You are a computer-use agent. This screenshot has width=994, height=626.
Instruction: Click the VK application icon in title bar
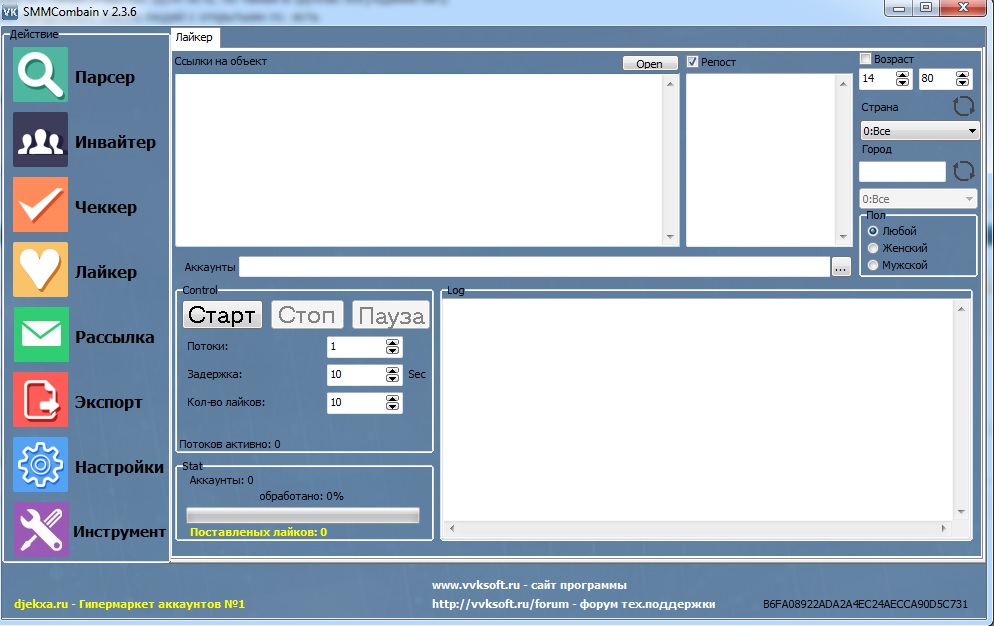point(10,11)
